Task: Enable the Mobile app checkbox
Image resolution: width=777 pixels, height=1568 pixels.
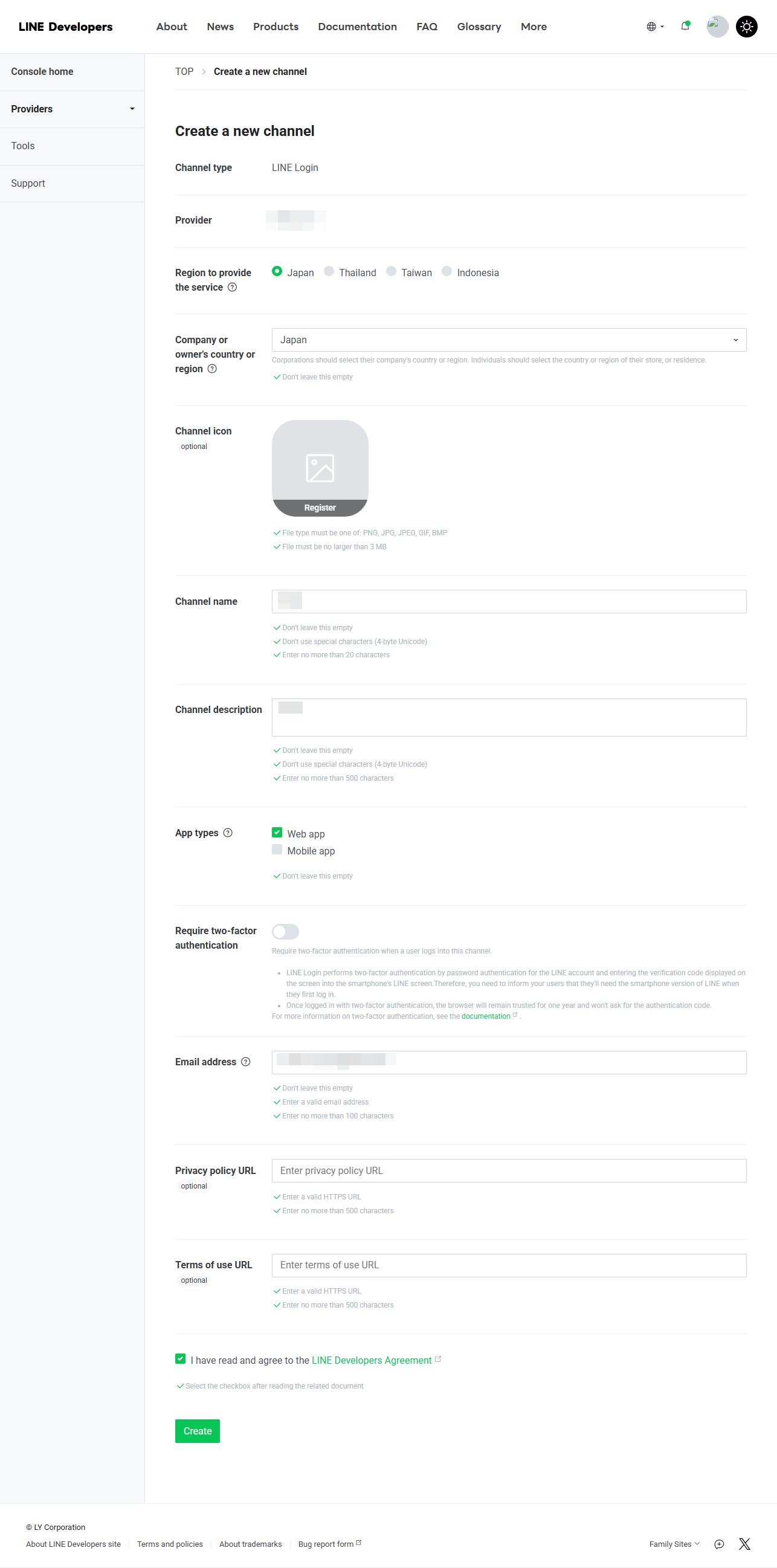Action: (x=277, y=850)
